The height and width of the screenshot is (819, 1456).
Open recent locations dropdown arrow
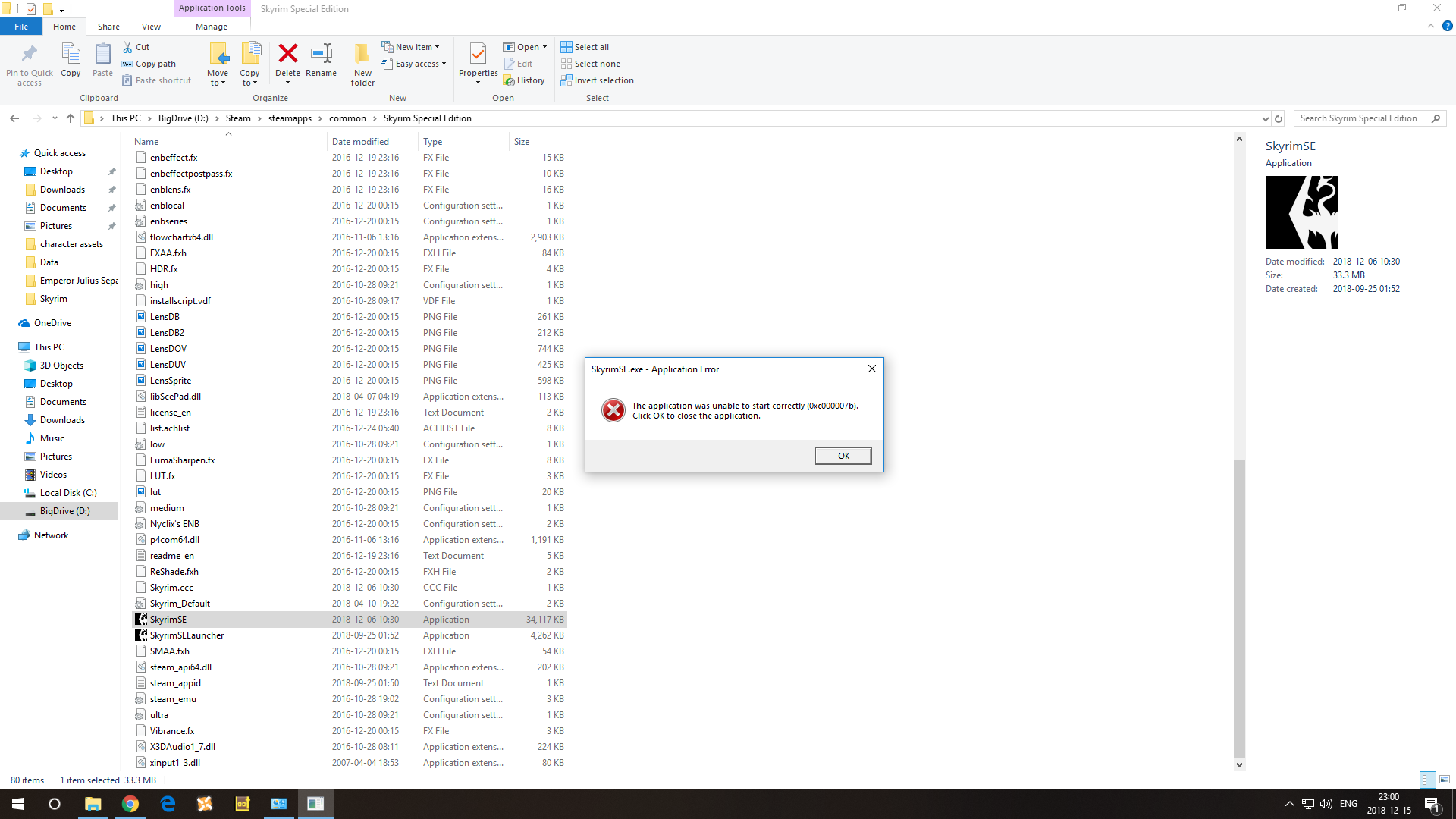click(55, 118)
